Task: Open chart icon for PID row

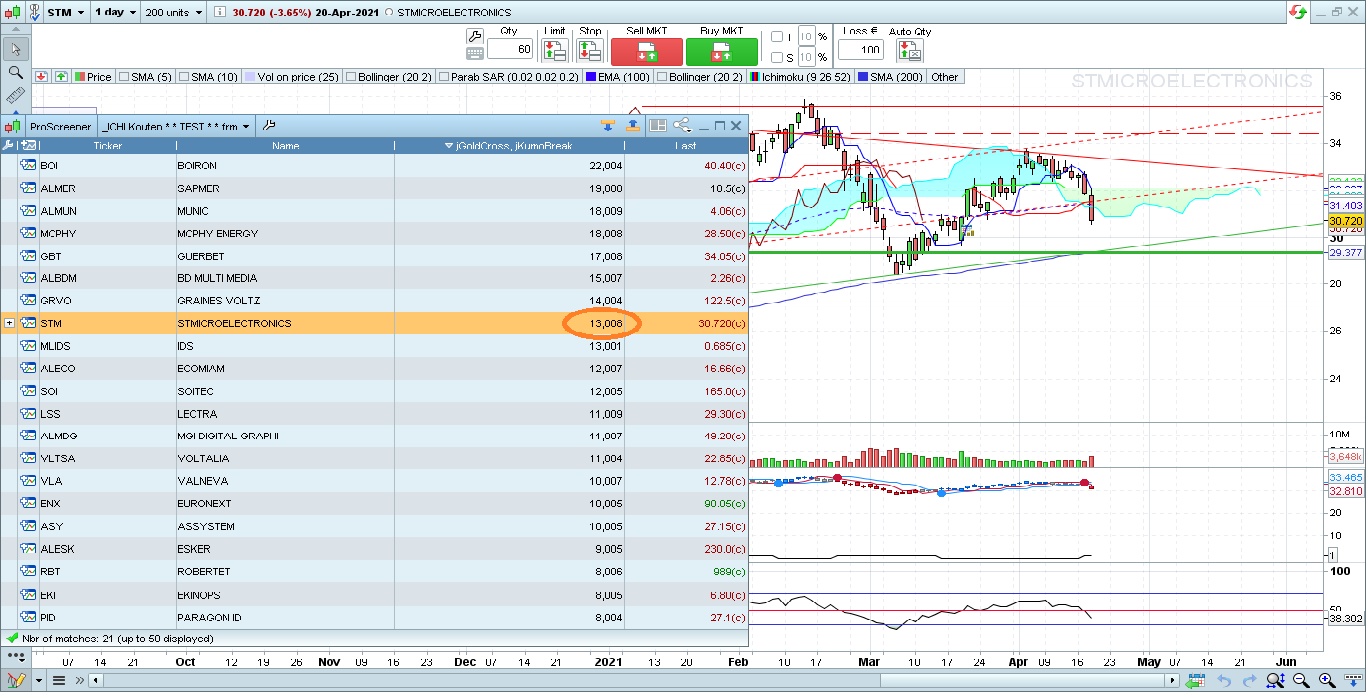Action: click(28, 617)
